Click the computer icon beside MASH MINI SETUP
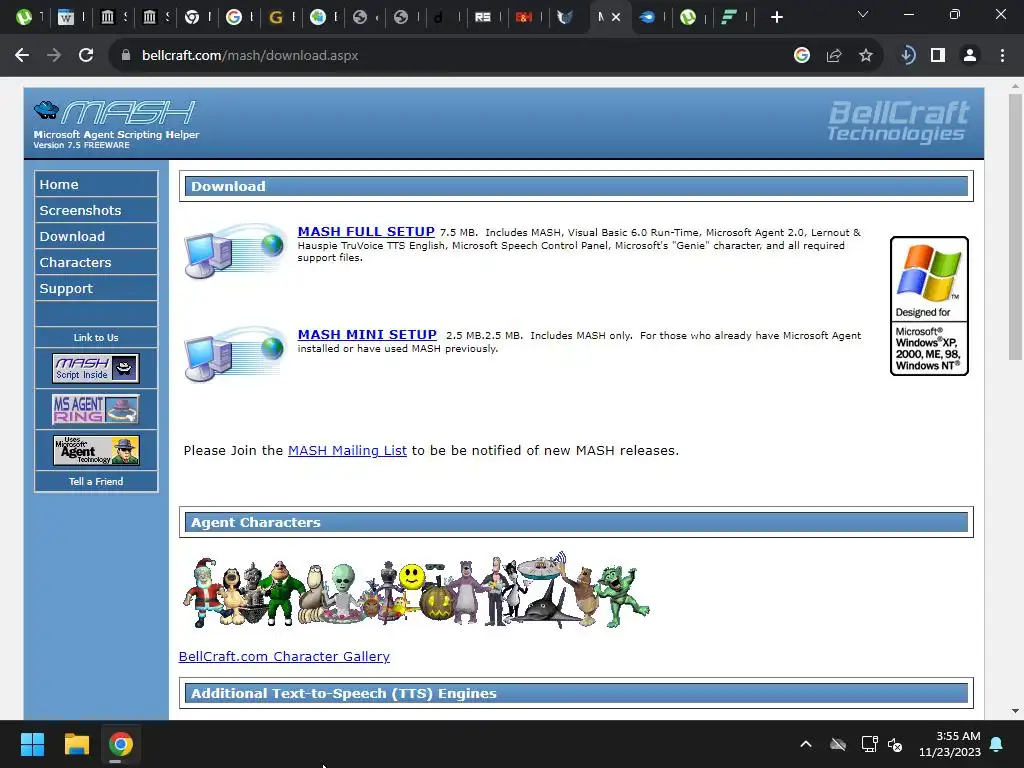Viewport: 1024px width, 768px height. tap(234, 353)
